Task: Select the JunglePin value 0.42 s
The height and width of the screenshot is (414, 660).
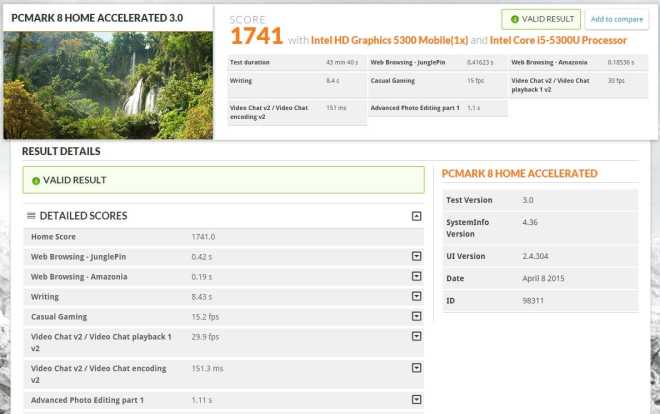Action: 202,257
